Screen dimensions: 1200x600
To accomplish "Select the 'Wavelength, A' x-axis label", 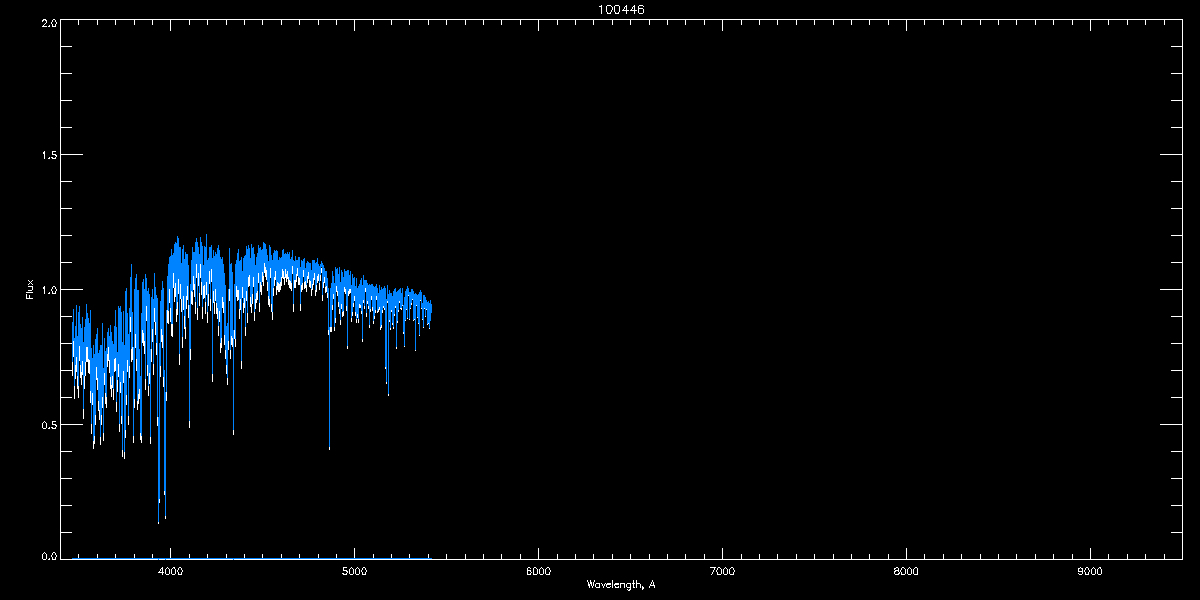I will click(621, 584).
